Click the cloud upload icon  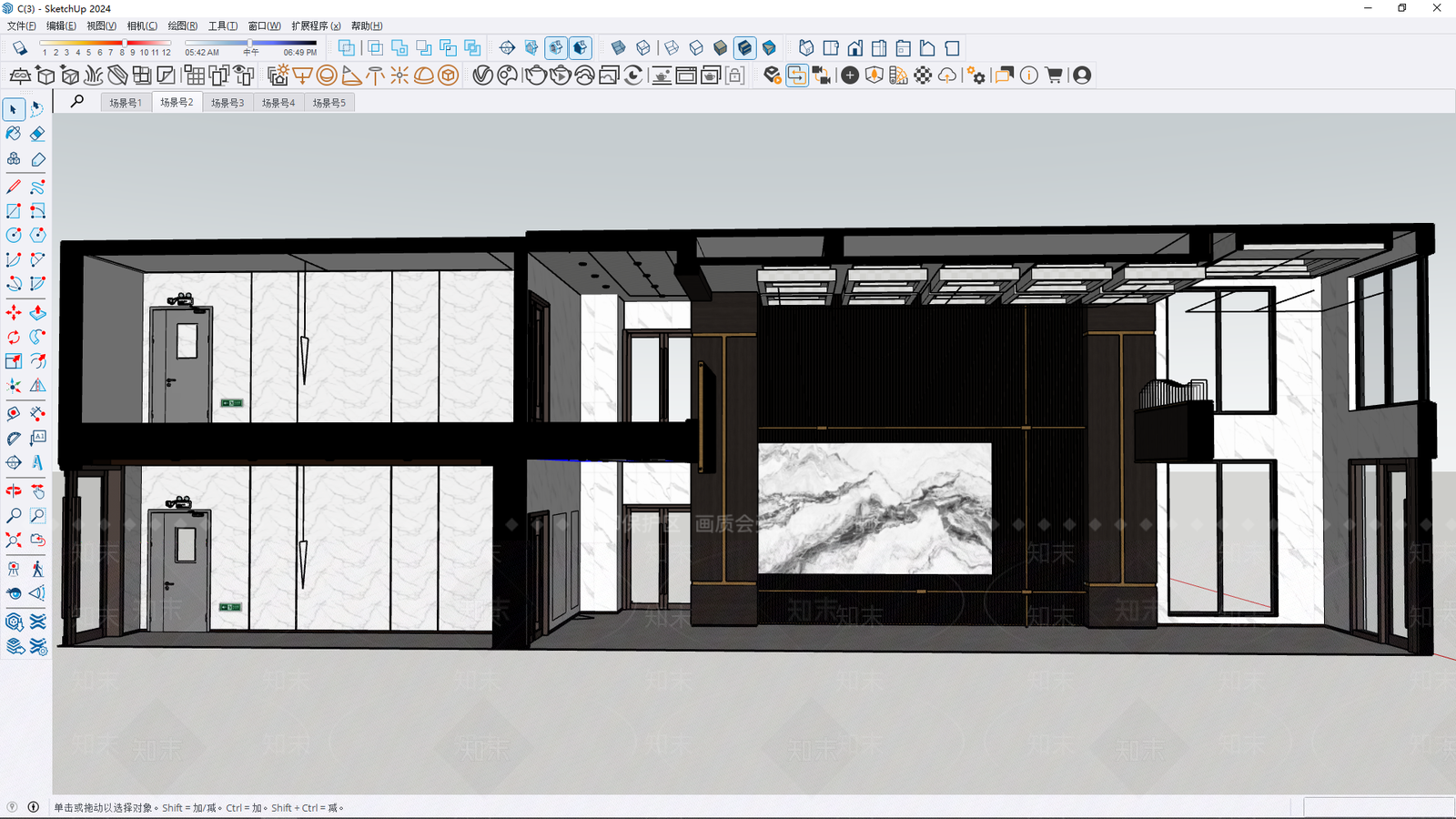point(947,76)
